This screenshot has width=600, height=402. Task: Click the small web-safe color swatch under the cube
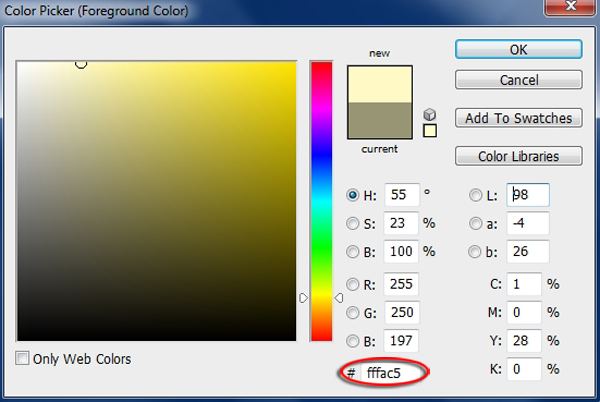(x=430, y=130)
